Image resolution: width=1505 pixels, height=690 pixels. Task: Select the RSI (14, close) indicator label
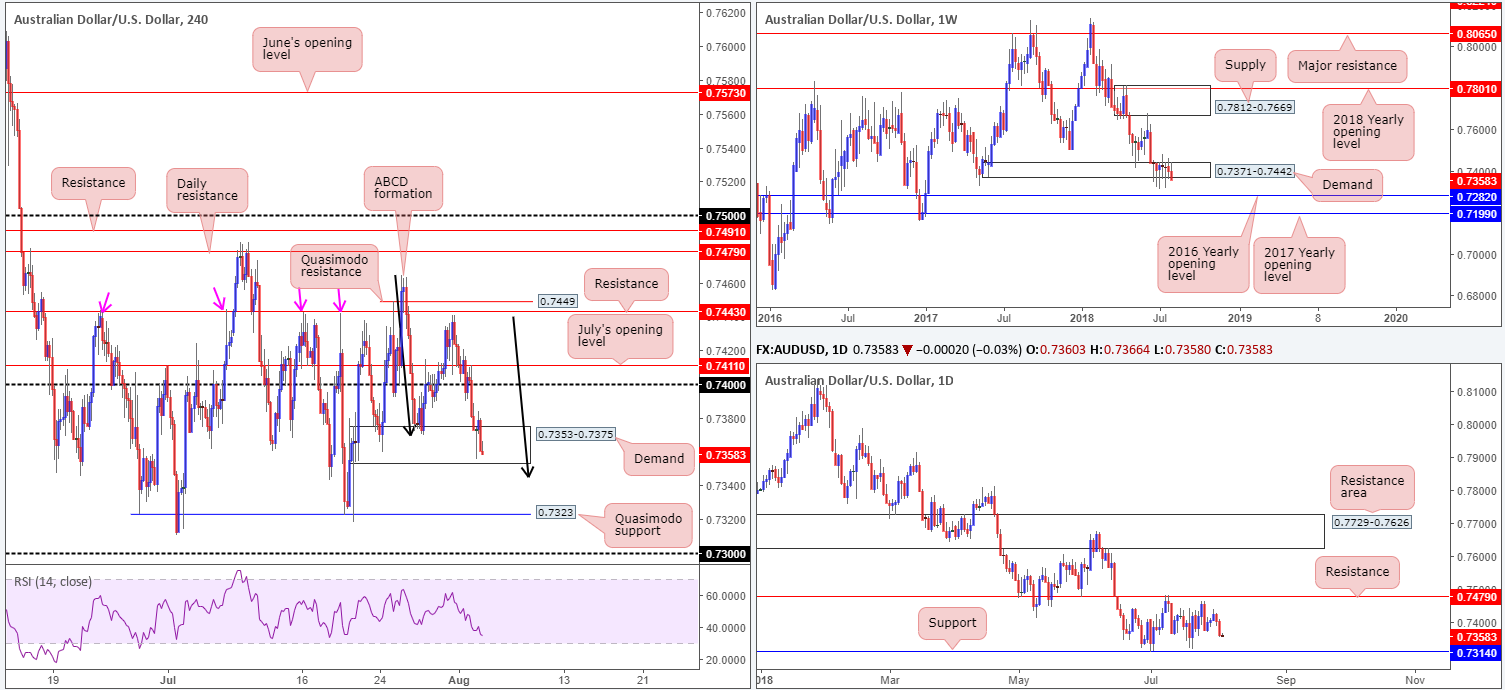[x=50, y=580]
